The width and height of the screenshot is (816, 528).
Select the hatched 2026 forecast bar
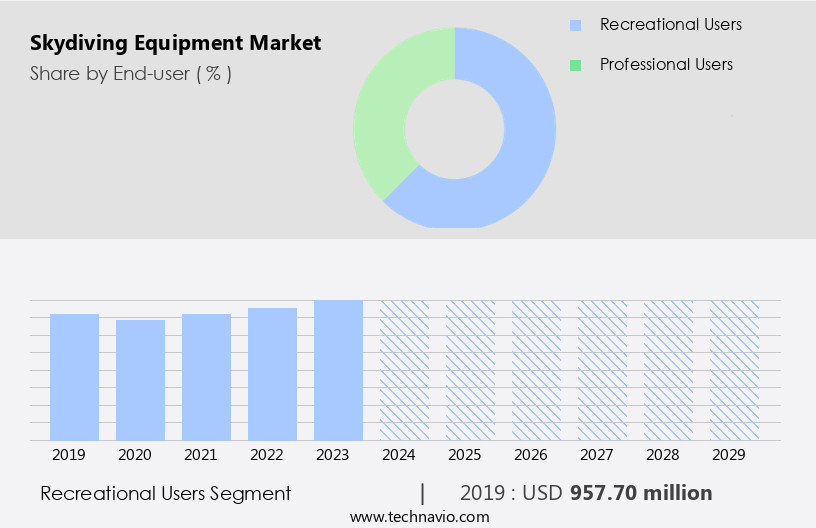click(536, 370)
